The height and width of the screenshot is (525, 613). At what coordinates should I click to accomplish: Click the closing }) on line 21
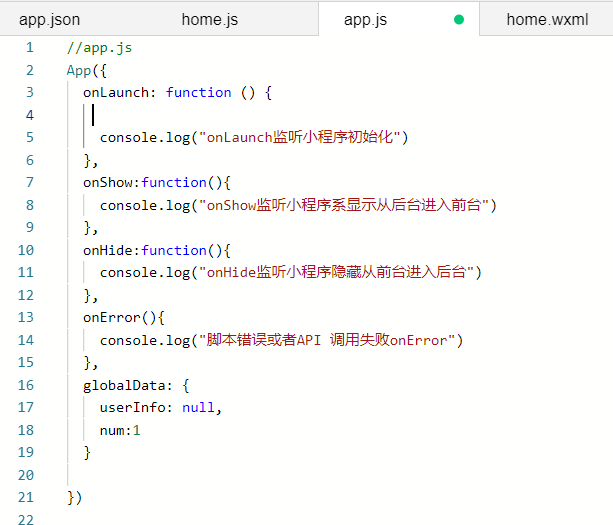coord(75,498)
